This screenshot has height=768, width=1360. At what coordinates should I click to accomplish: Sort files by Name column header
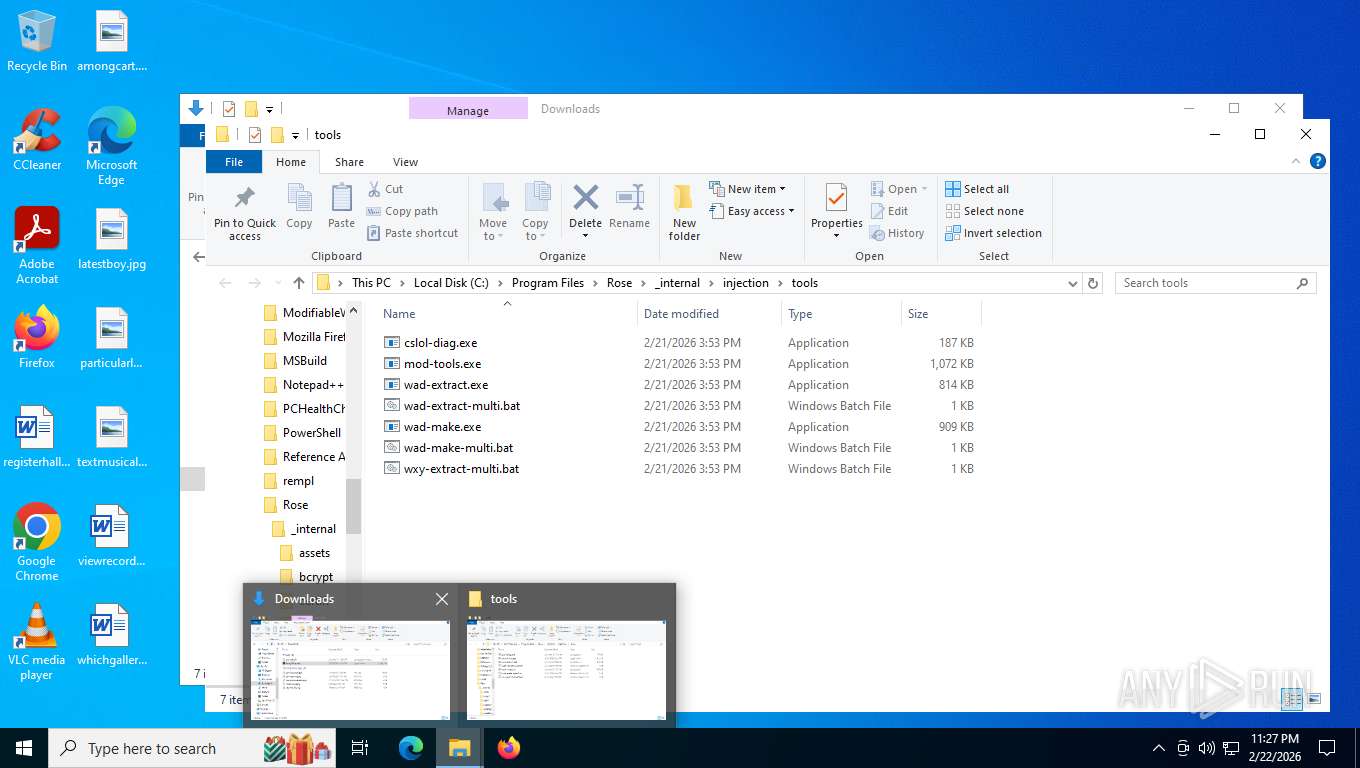507,314
